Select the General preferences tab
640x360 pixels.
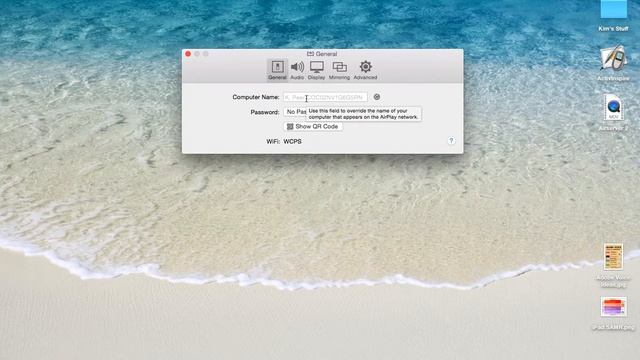coord(277,70)
